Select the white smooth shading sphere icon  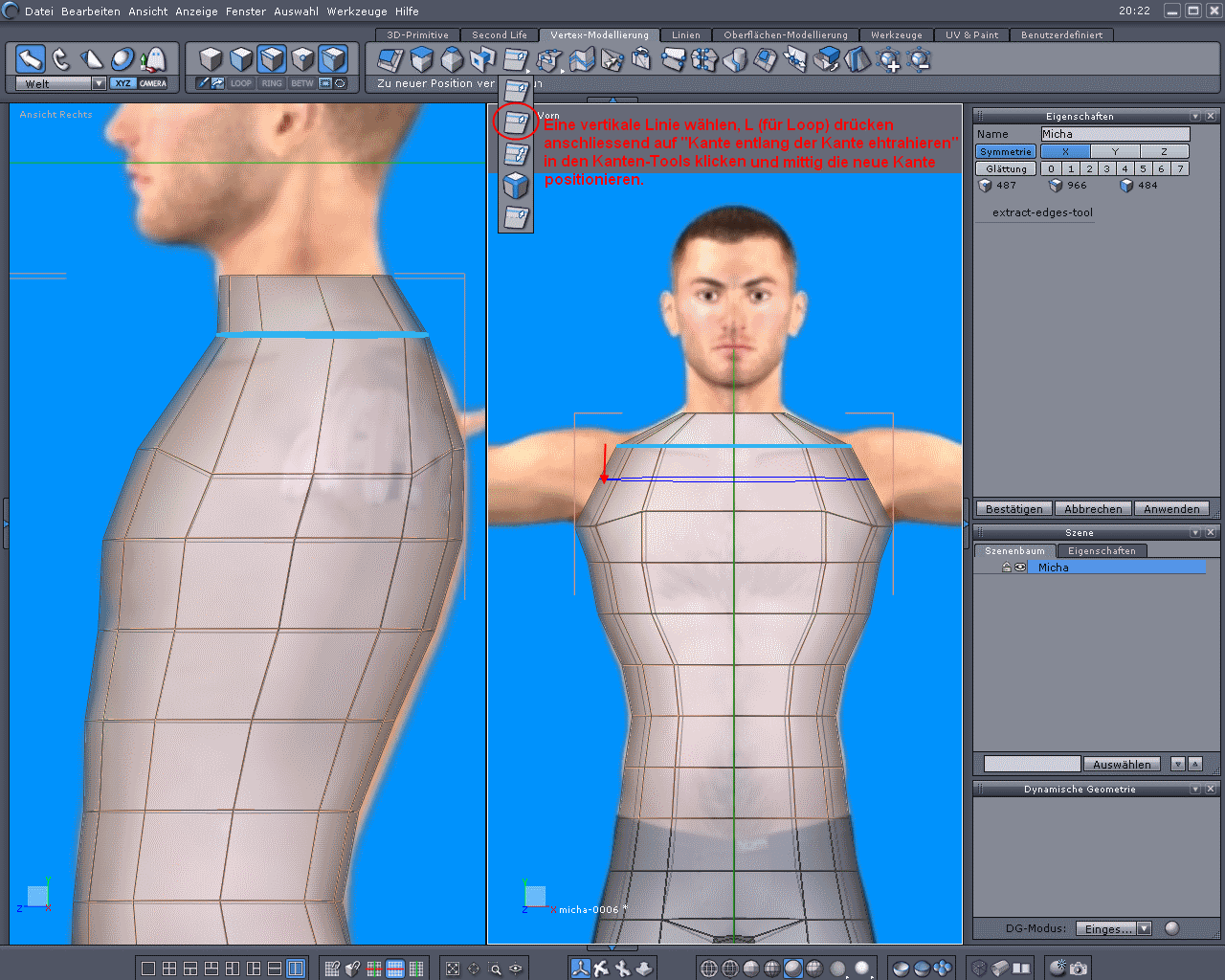tap(860, 969)
